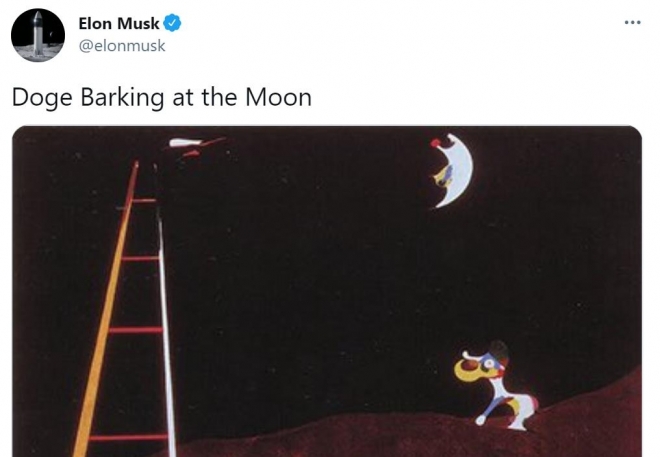The image size is (660, 457).
Task: Click the word Moon in the tweet text
Action: coord(278,97)
